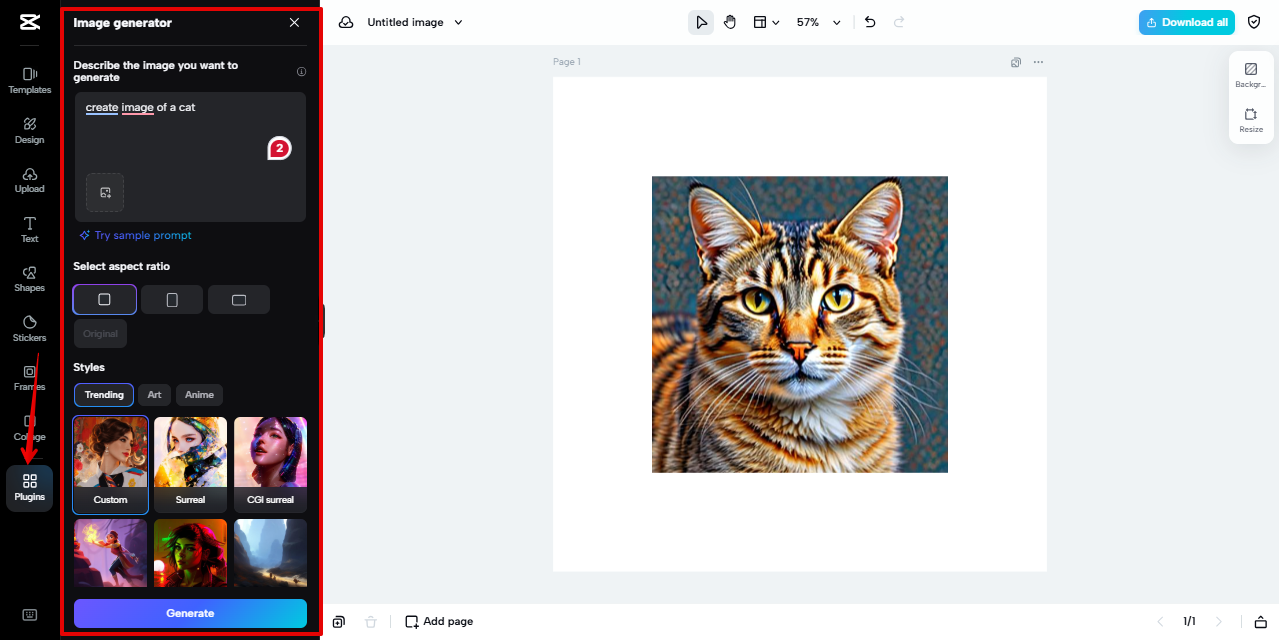The height and width of the screenshot is (640, 1279).
Task: Click the Try sample prompt link
Action: (x=135, y=235)
